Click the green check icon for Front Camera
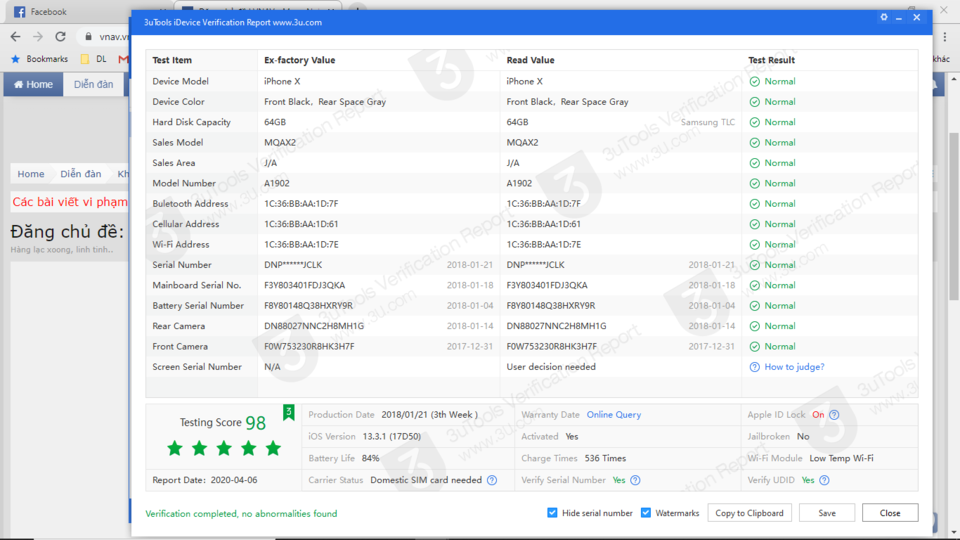Viewport: 960px width, 540px height. coord(754,347)
